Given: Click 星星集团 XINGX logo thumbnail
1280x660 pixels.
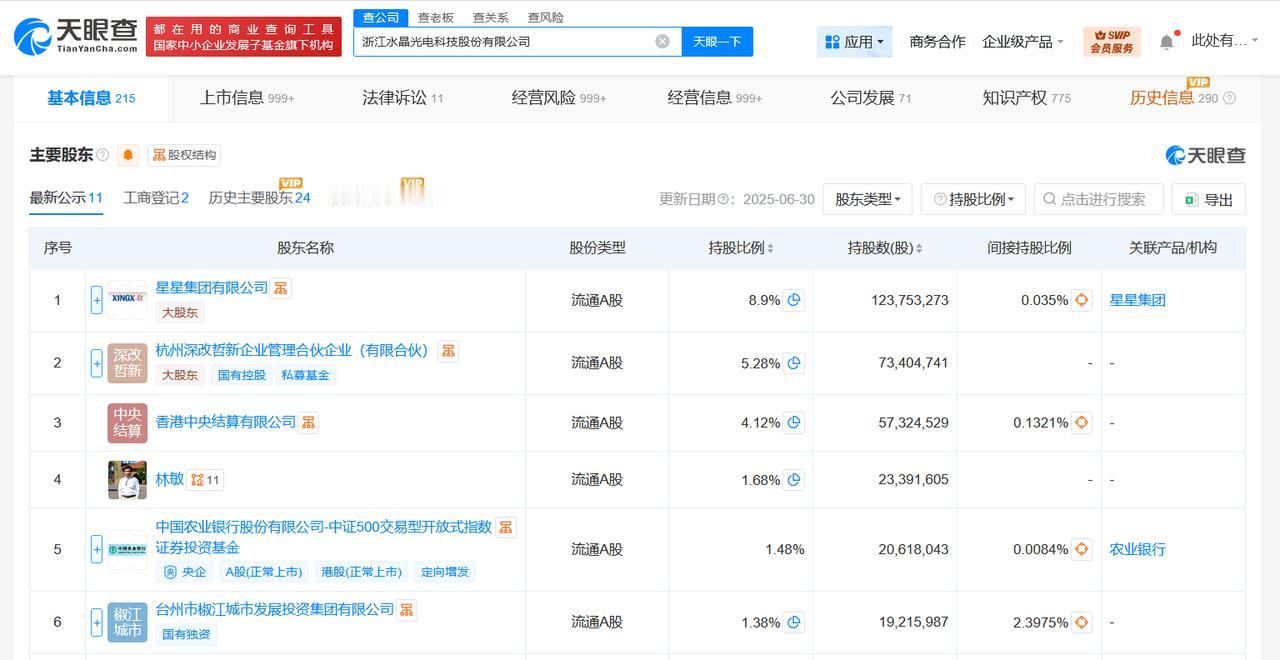Looking at the screenshot, I should coord(127,299).
